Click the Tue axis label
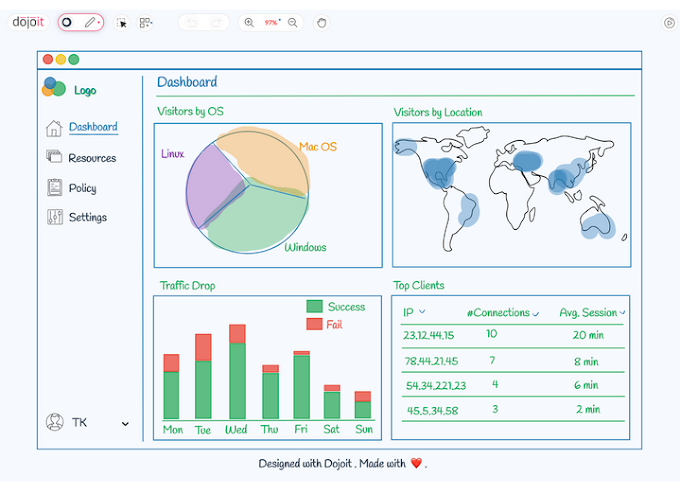The width and height of the screenshot is (680, 494). [x=203, y=430]
